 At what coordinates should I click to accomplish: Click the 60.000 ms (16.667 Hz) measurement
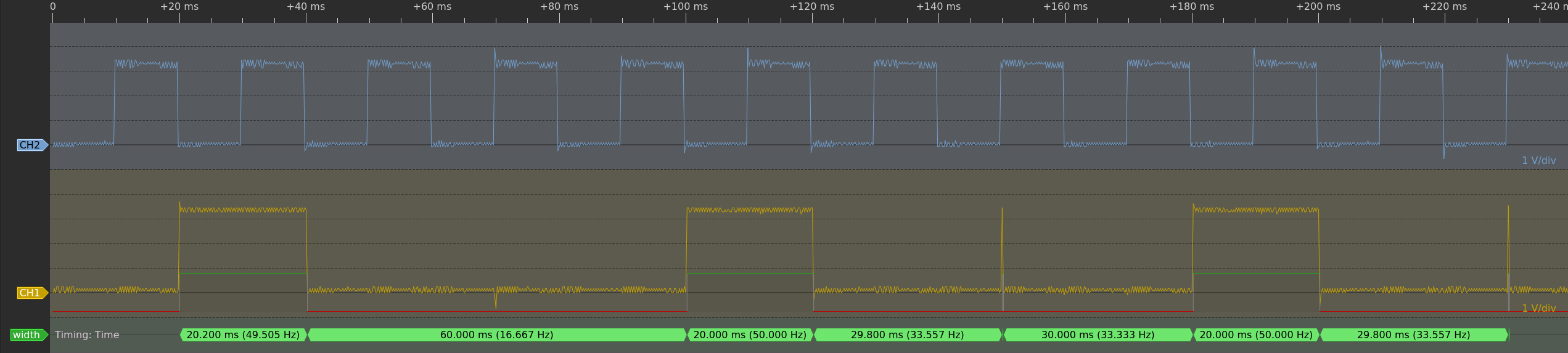pyautogui.click(x=497, y=335)
